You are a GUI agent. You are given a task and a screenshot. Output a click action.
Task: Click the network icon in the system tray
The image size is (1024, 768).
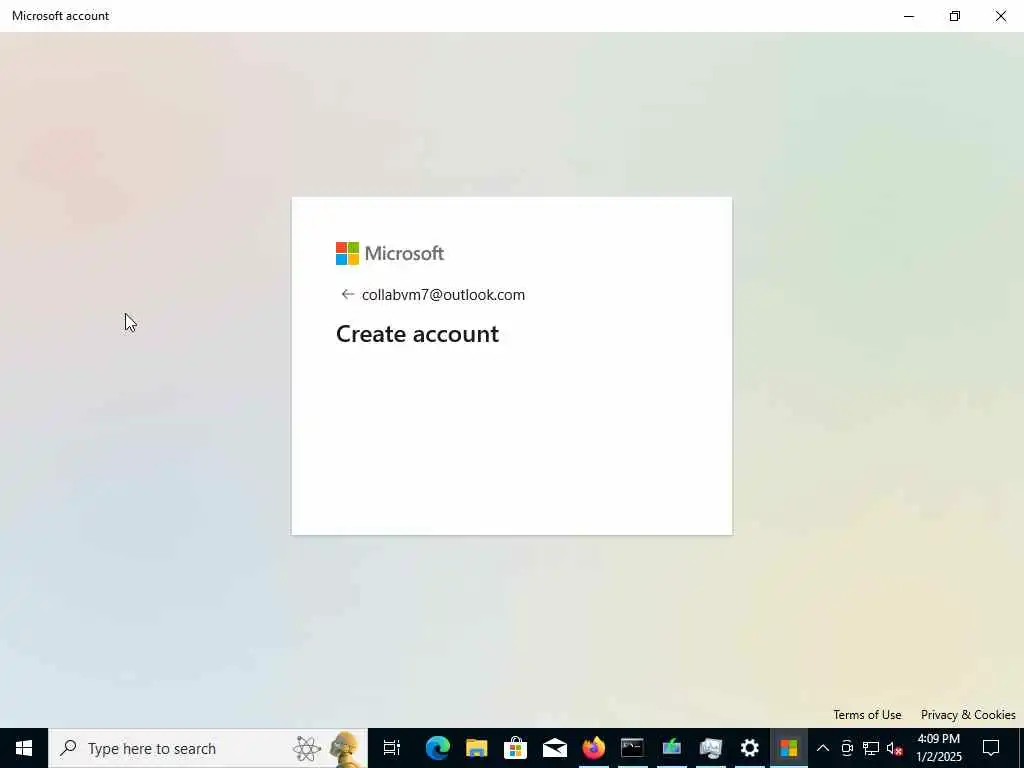871,748
